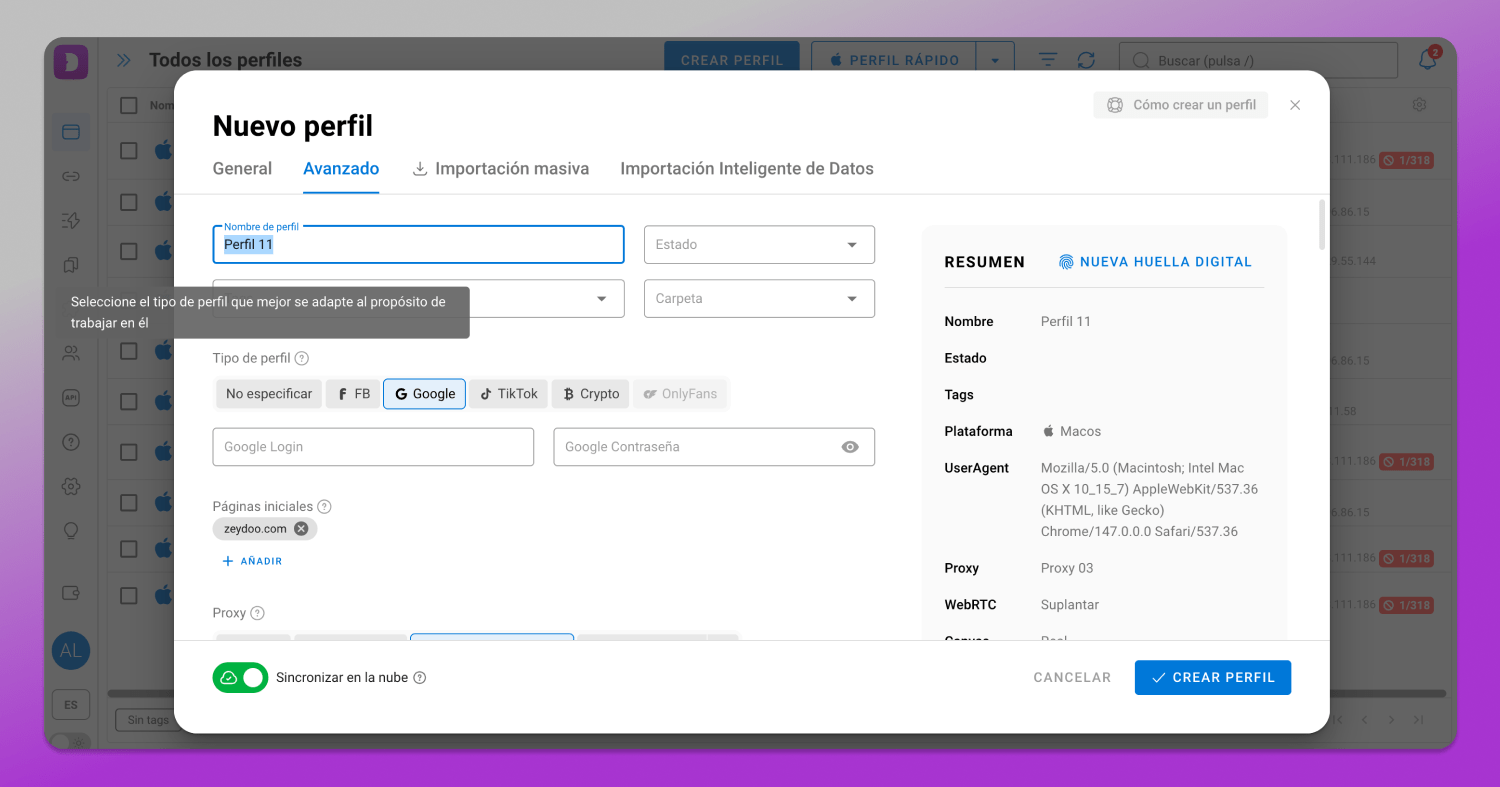
Task: Open the Estado dropdown
Action: coord(759,245)
